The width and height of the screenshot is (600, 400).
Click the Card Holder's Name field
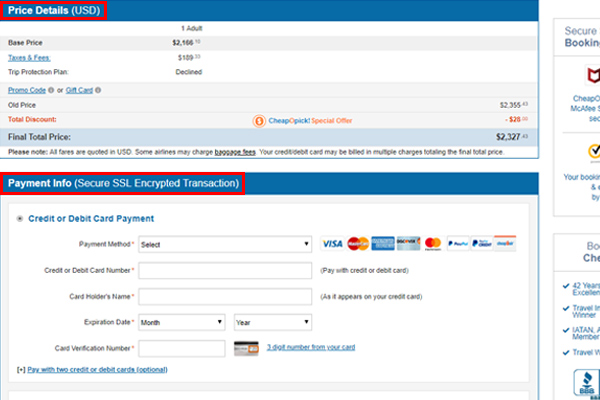coord(225,297)
